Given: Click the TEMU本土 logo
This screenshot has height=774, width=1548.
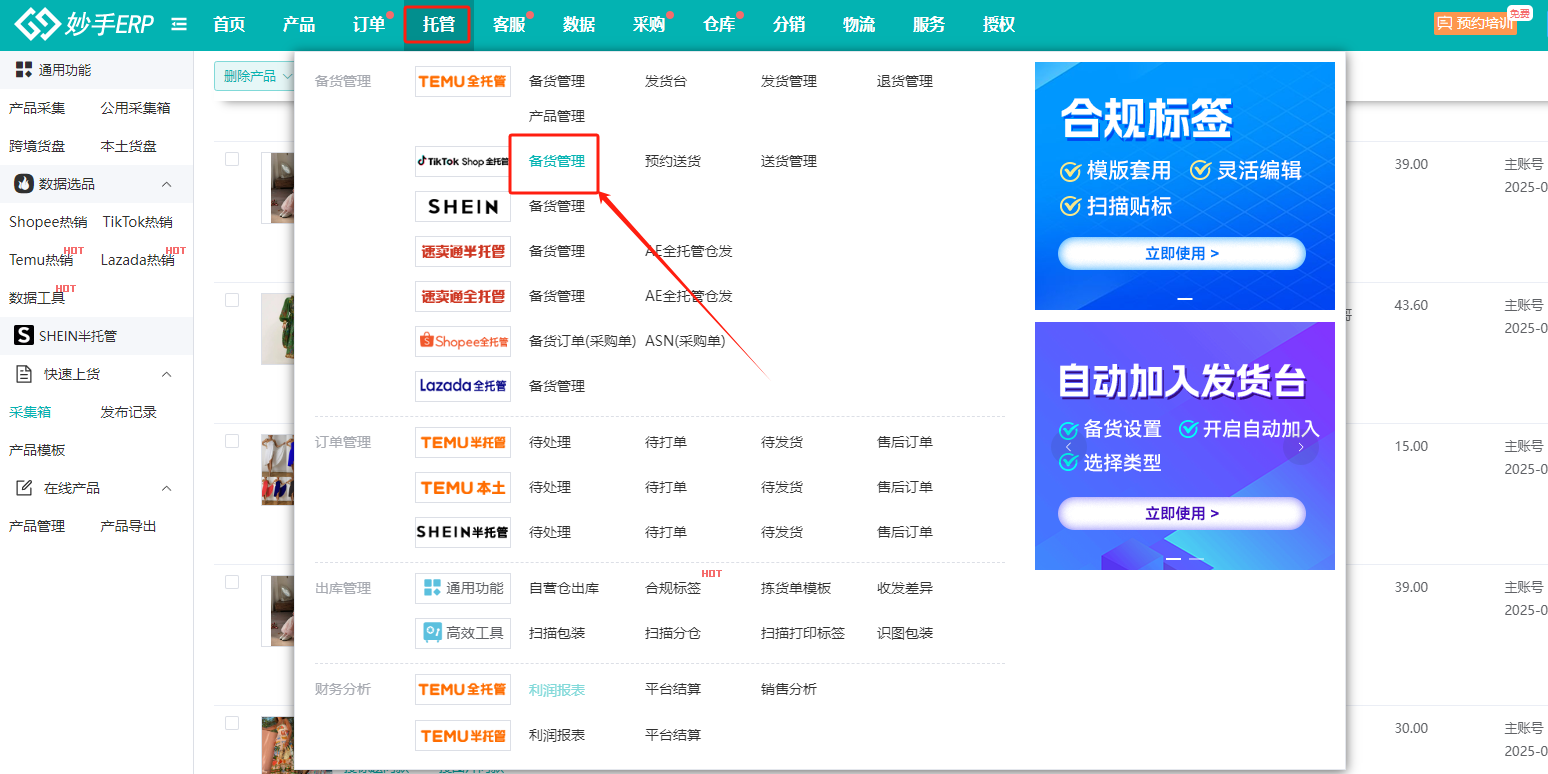Looking at the screenshot, I should point(463,487).
